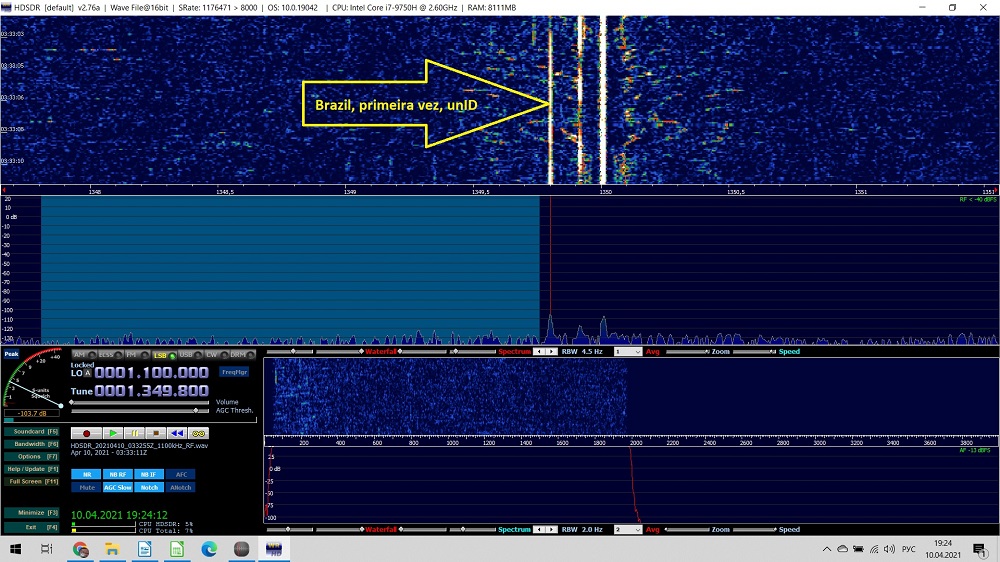Open Microsoft Edge from the taskbar

click(209, 549)
